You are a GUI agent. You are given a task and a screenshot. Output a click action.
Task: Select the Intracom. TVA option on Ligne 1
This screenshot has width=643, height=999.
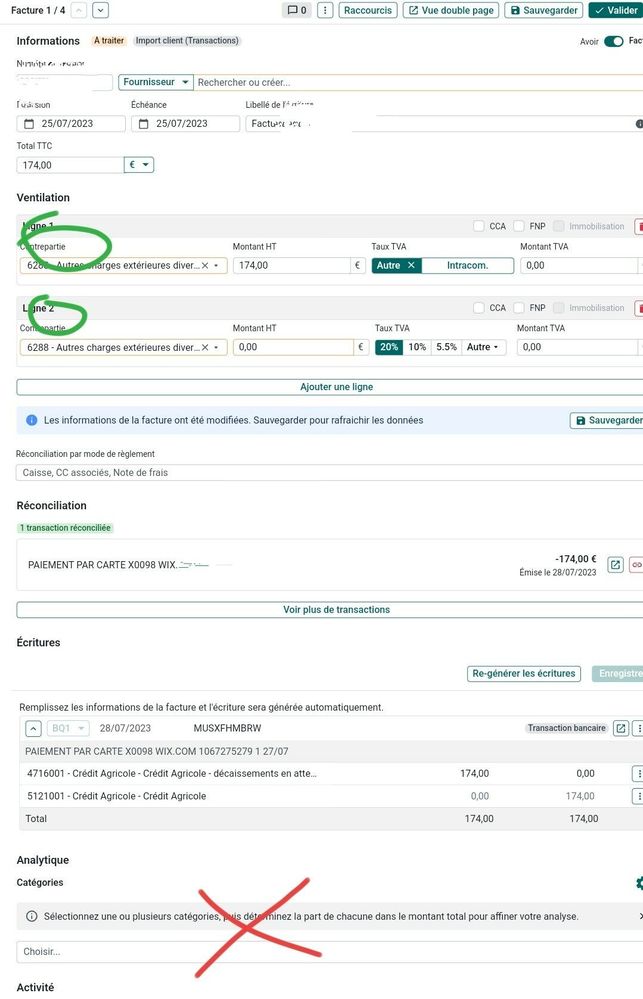(x=467, y=266)
